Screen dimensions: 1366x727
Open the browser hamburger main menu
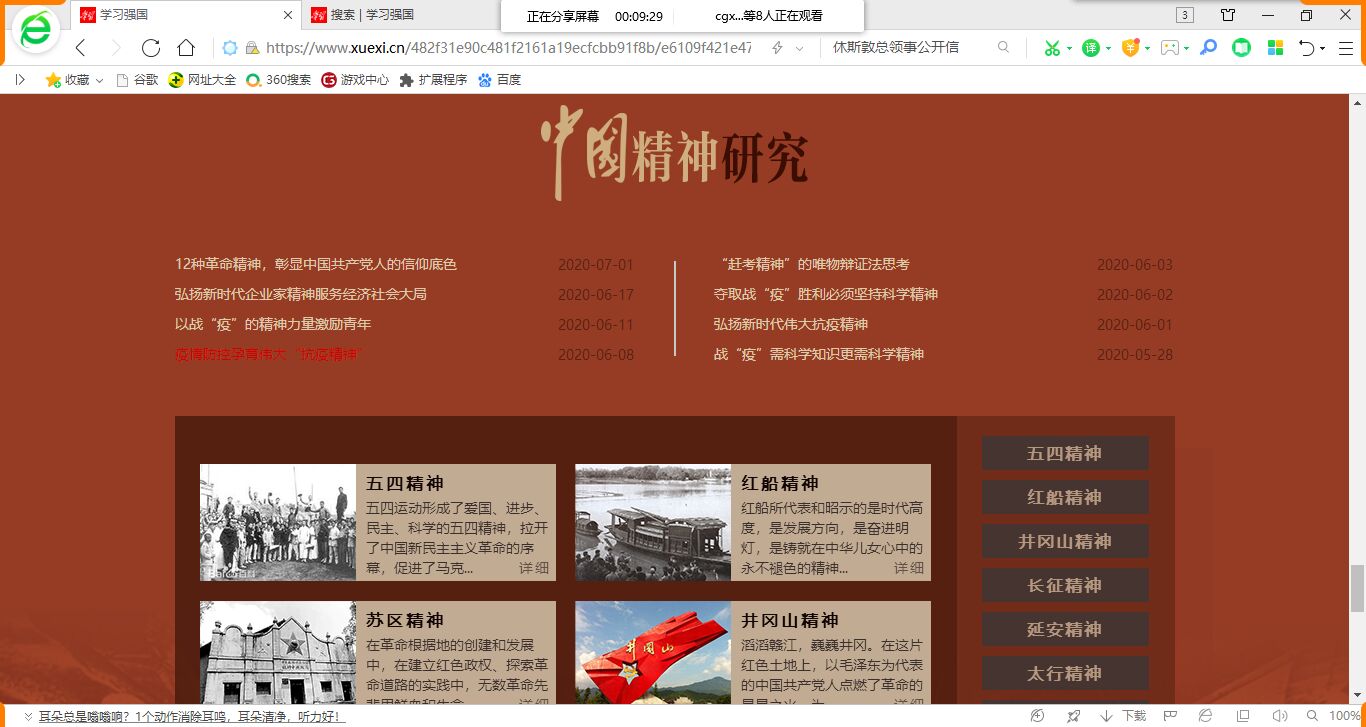click(x=1345, y=48)
